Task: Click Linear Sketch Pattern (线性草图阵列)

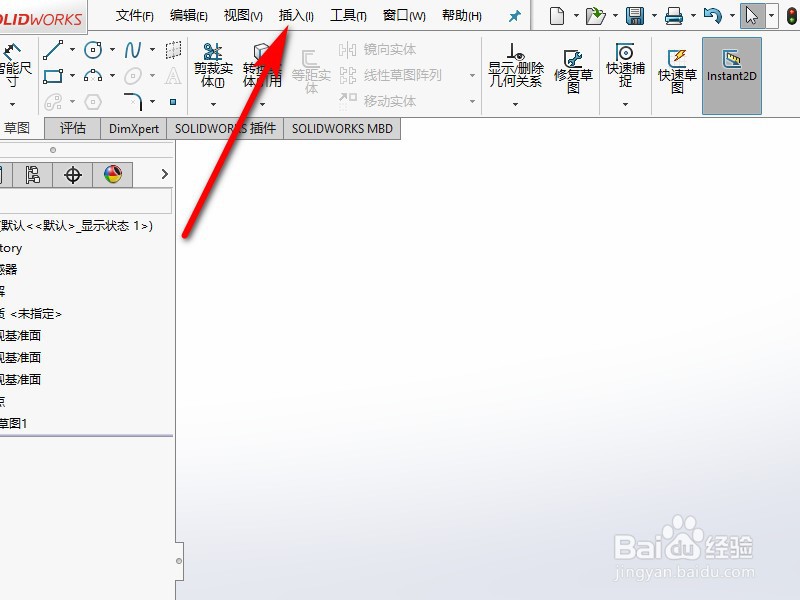Action: (x=390, y=76)
